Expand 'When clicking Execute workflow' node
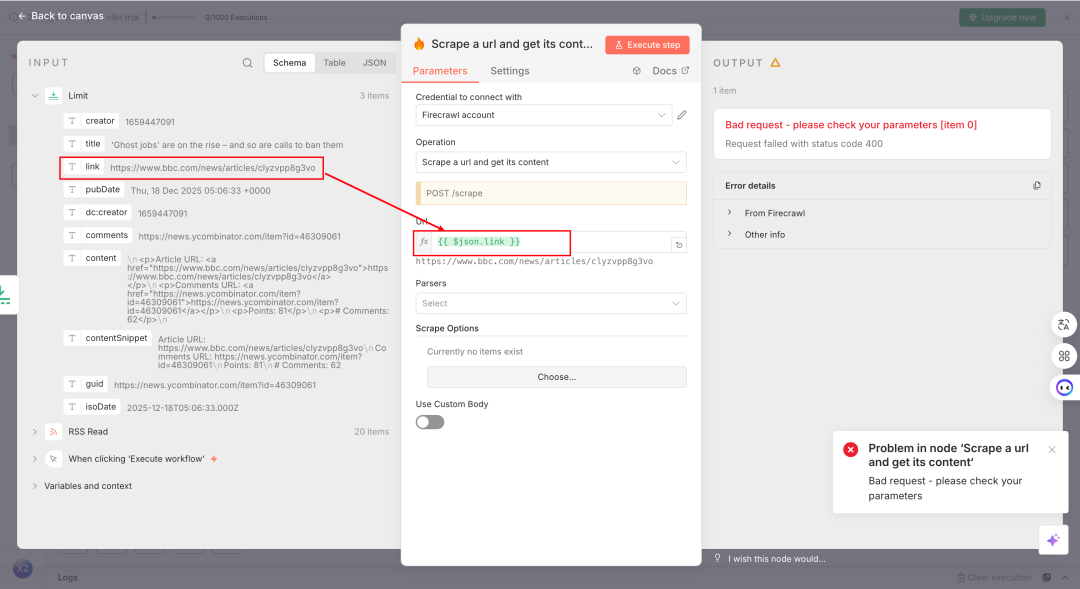1080x589 pixels. [x=34, y=459]
